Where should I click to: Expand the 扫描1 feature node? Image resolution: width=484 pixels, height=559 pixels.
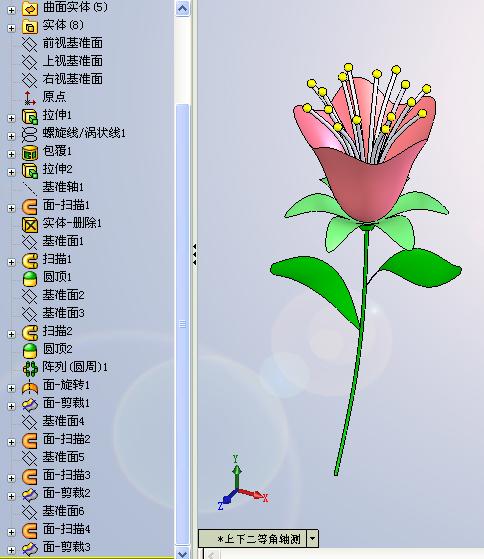click(11, 262)
